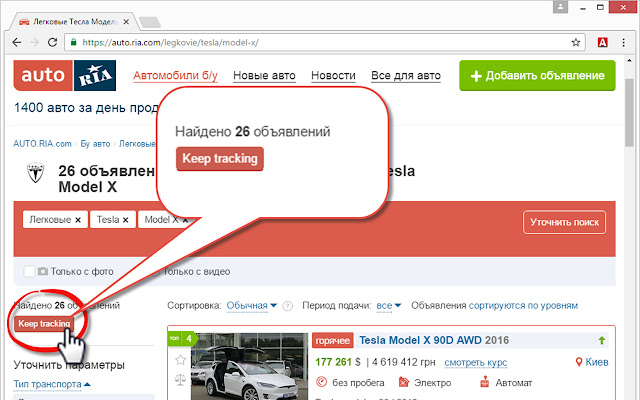Viewport: 640px width, 400px height.
Task: Go back with the browser back arrow
Action: (x=17, y=42)
